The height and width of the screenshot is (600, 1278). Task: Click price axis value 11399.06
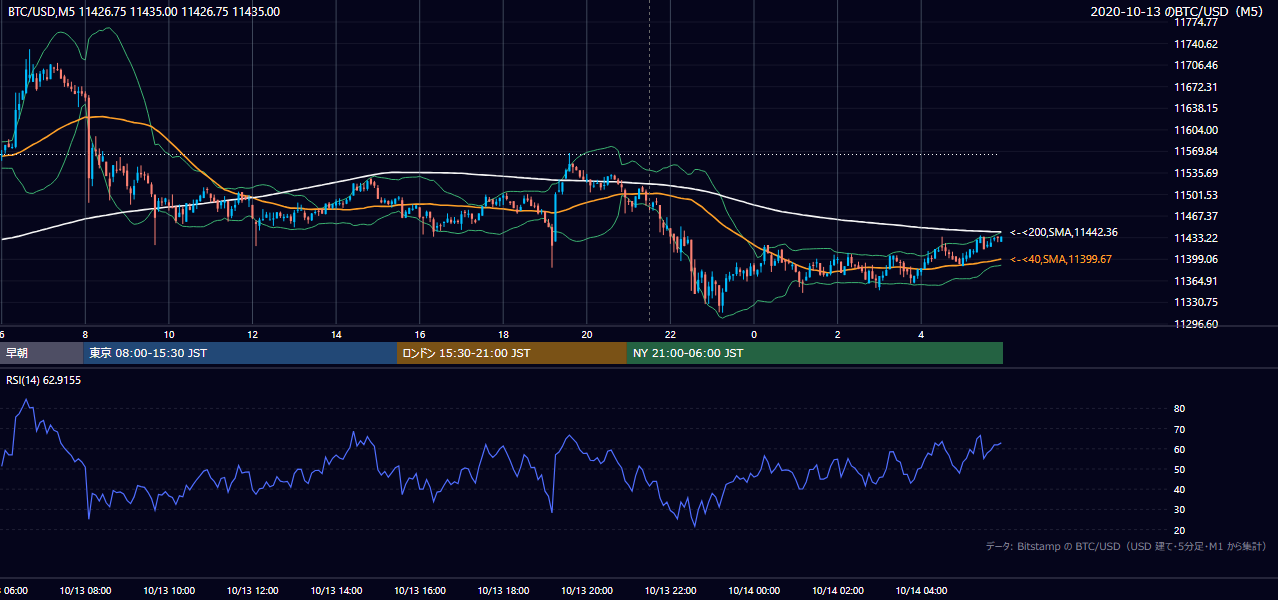click(1195, 259)
